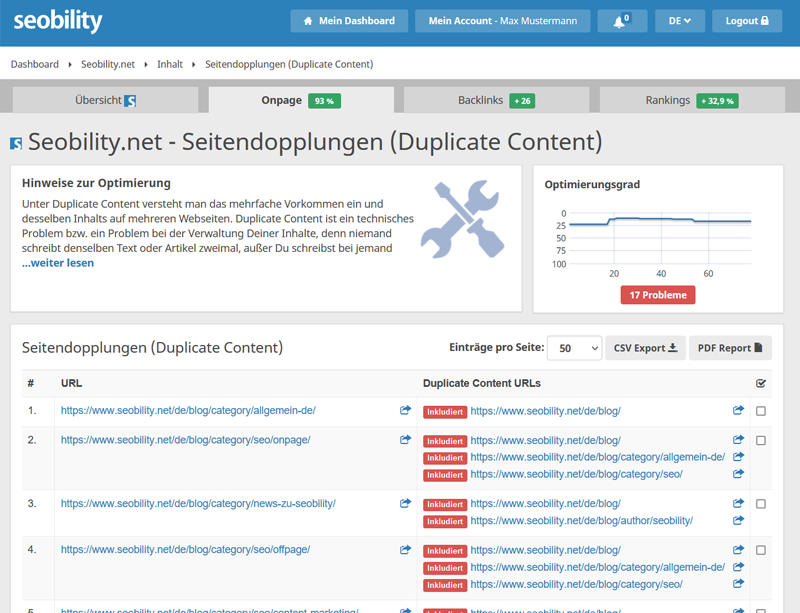The height and width of the screenshot is (613, 800).
Task: Click the ...weiter lesen link
Action: (x=58, y=263)
